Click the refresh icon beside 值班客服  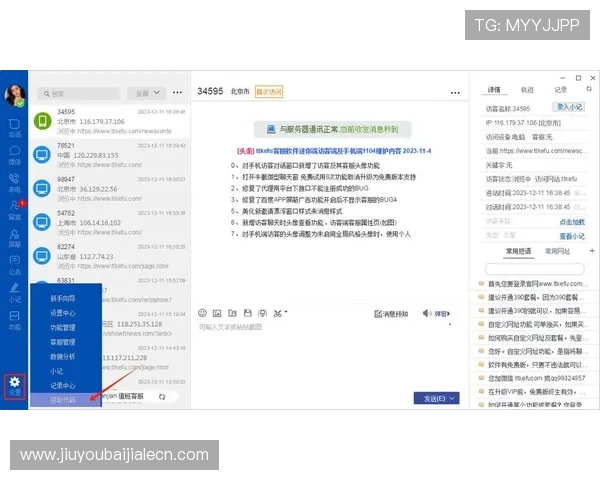(162, 397)
